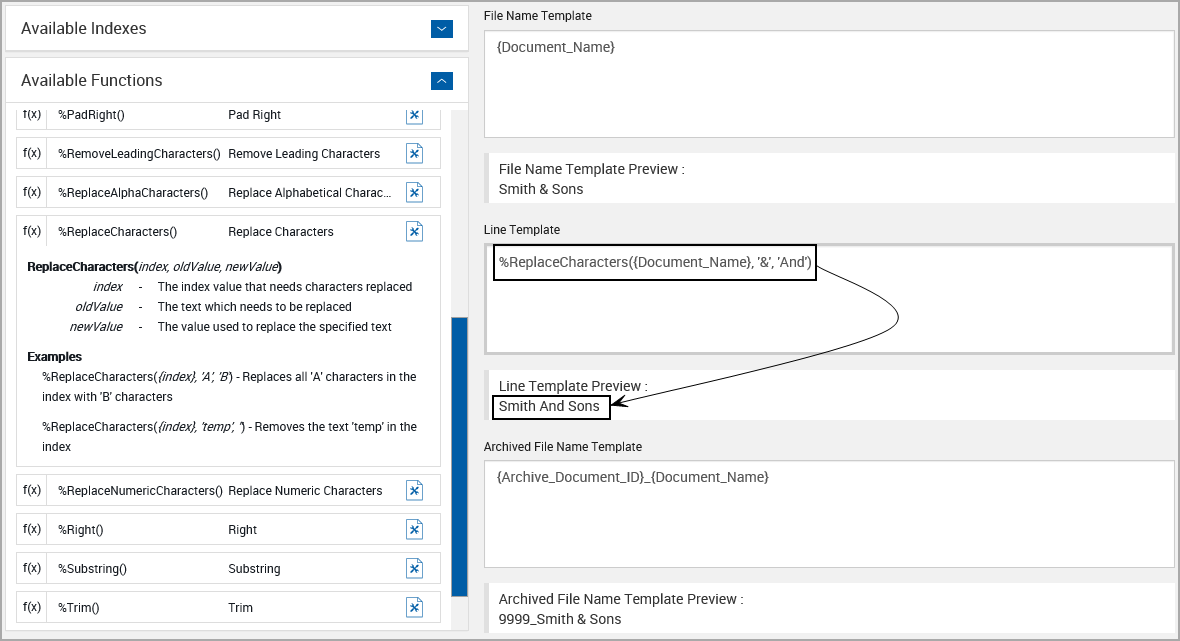
Task: Click the f(x) symbol next to Pad Right
Action: [x=30, y=115]
